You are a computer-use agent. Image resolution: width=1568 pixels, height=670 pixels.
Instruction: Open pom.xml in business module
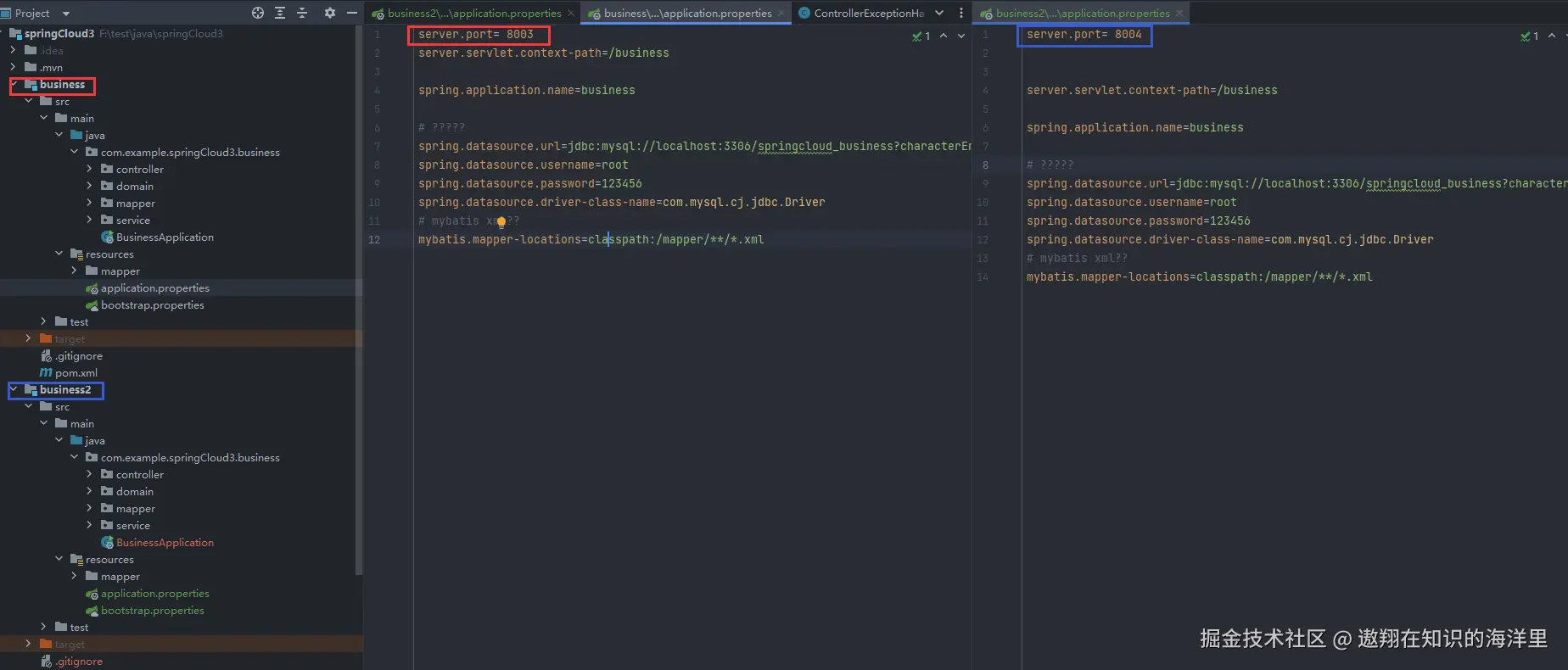tap(76, 373)
